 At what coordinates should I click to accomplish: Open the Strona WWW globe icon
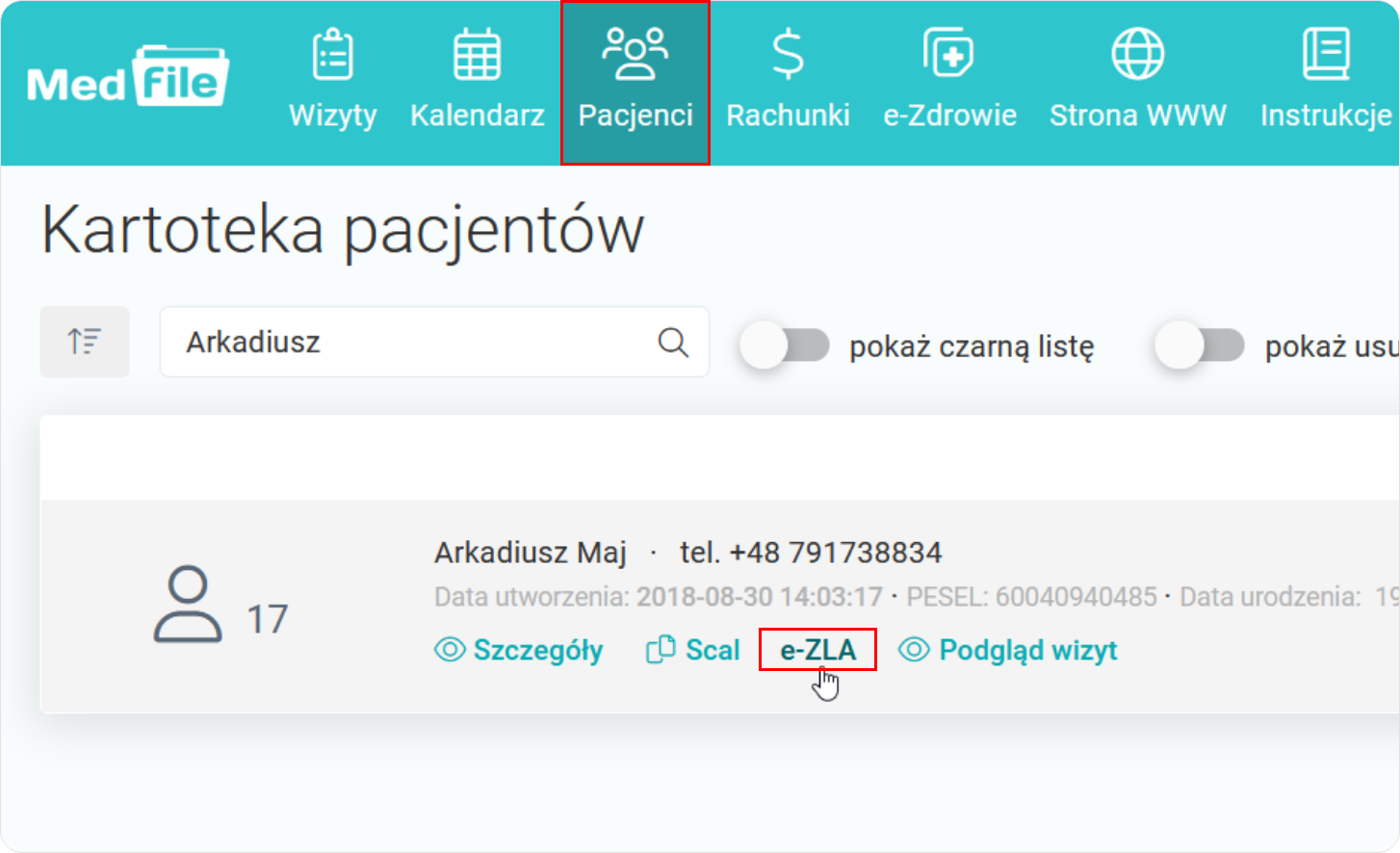click(1137, 56)
